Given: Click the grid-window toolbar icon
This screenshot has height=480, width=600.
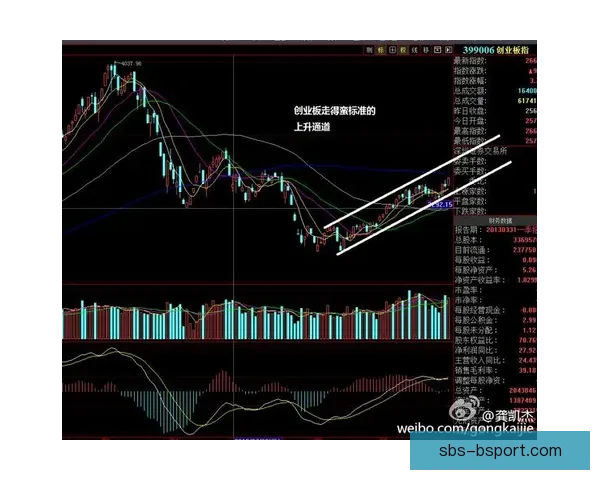Looking at the screenshot, I should pos(392,50).
